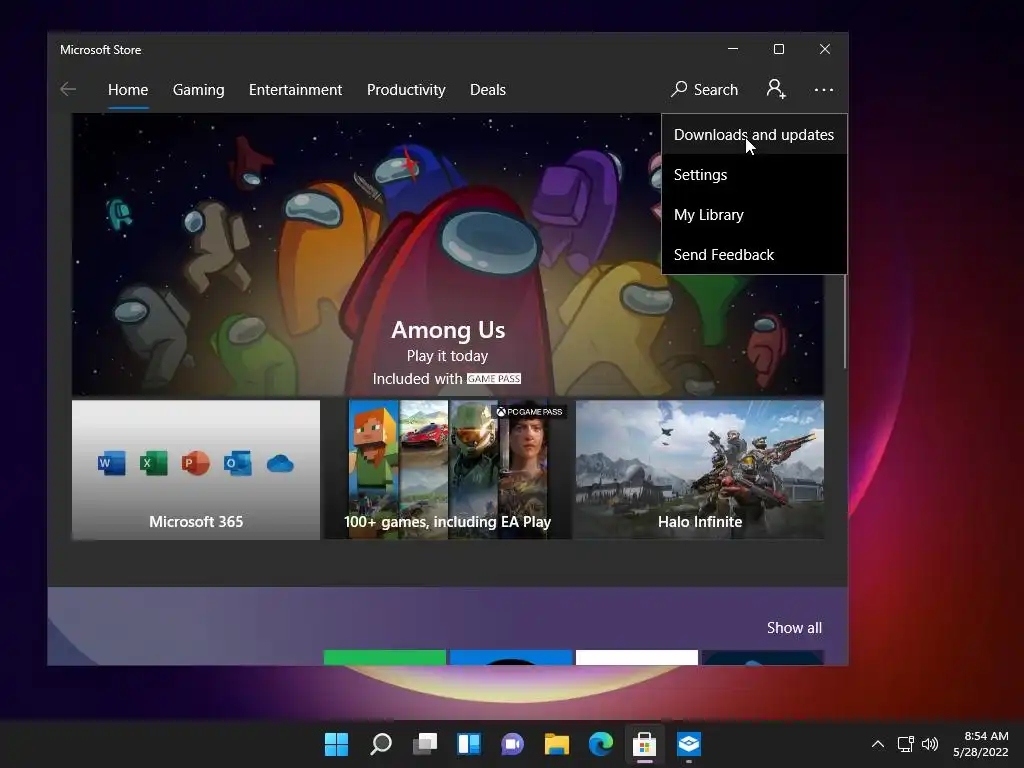Open Windows Start menu
This screenshot has width=1024, height=768.
336,743
